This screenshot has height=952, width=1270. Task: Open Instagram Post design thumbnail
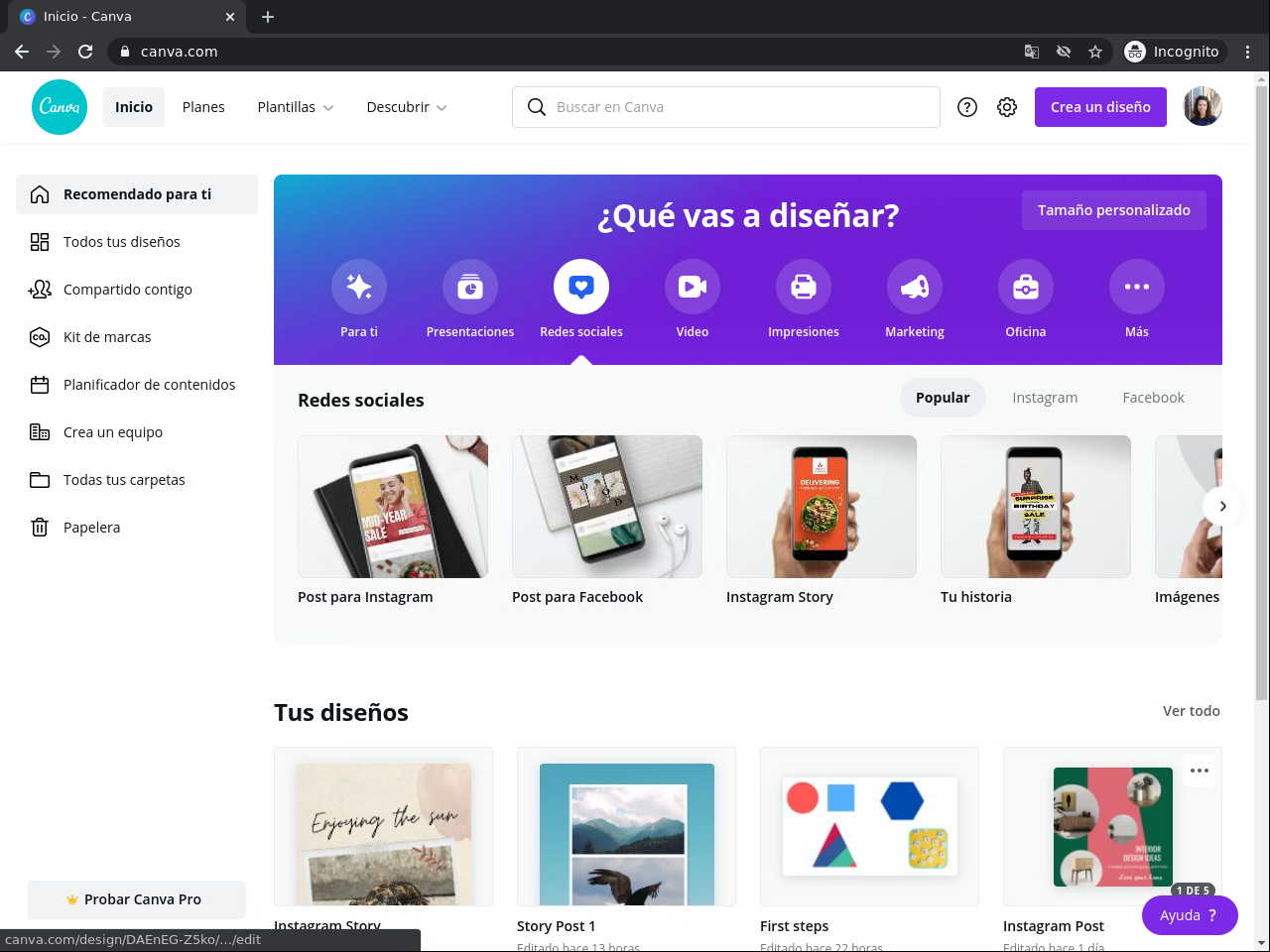click(x=1112, y=826)
